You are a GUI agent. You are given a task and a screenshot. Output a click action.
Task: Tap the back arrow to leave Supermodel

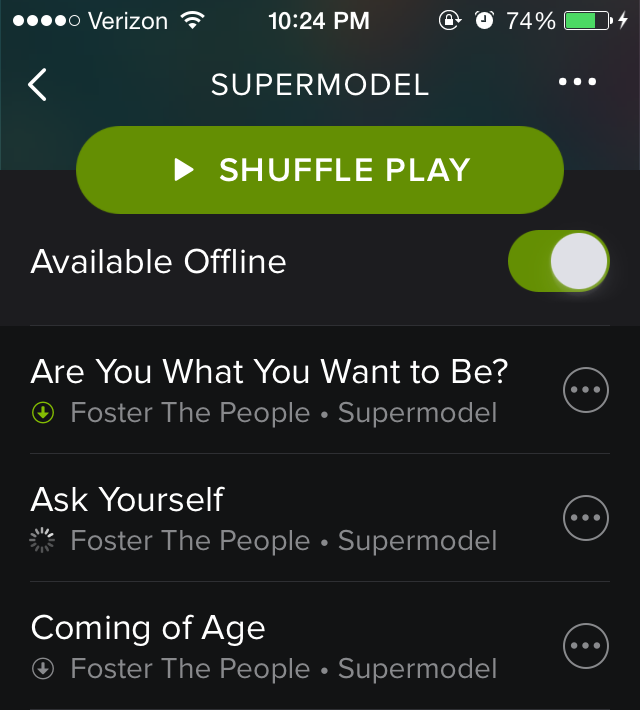38,85
